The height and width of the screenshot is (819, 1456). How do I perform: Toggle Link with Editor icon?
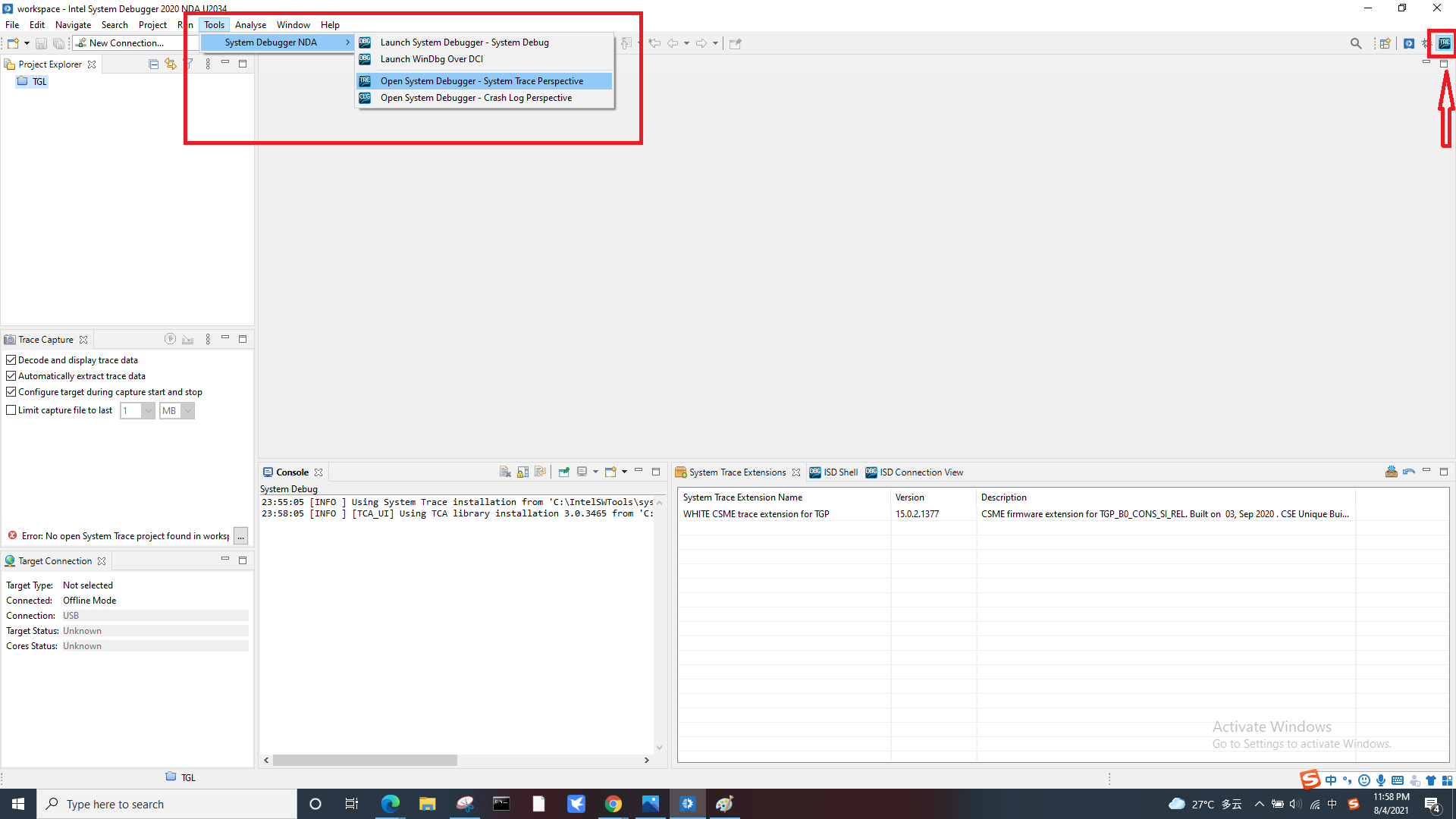coord(171,64)
